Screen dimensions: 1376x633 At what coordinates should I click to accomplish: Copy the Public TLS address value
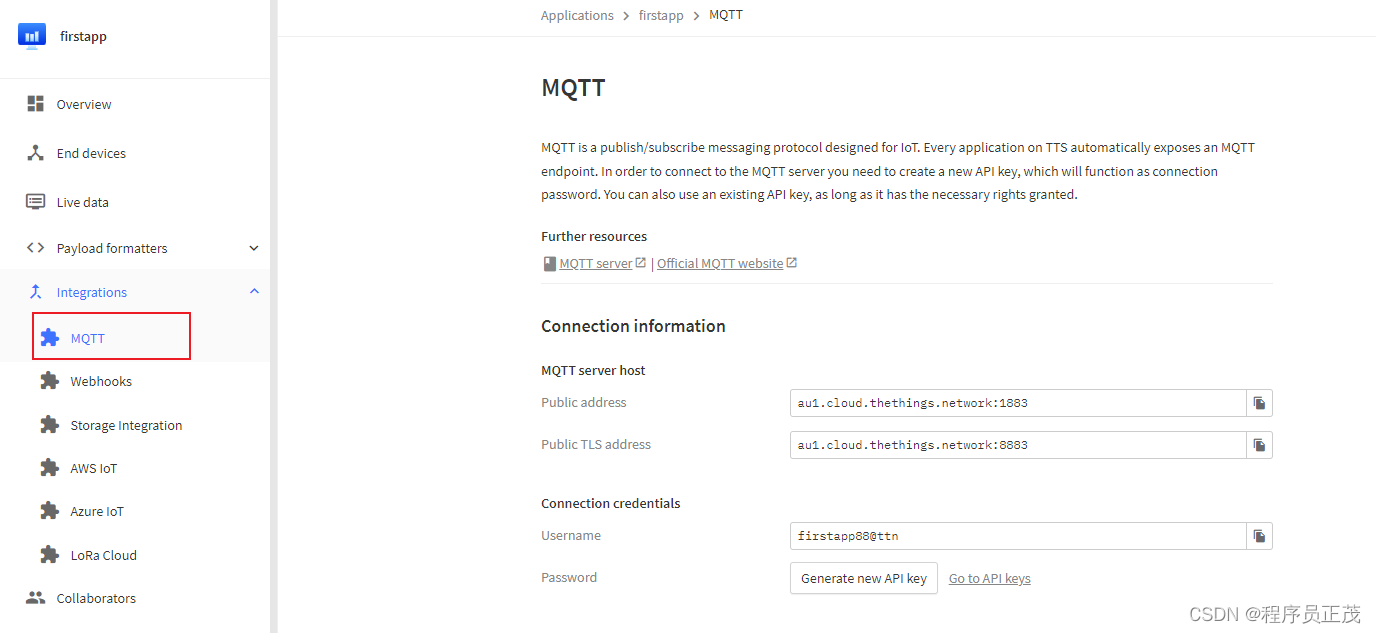click(1259, 445)
